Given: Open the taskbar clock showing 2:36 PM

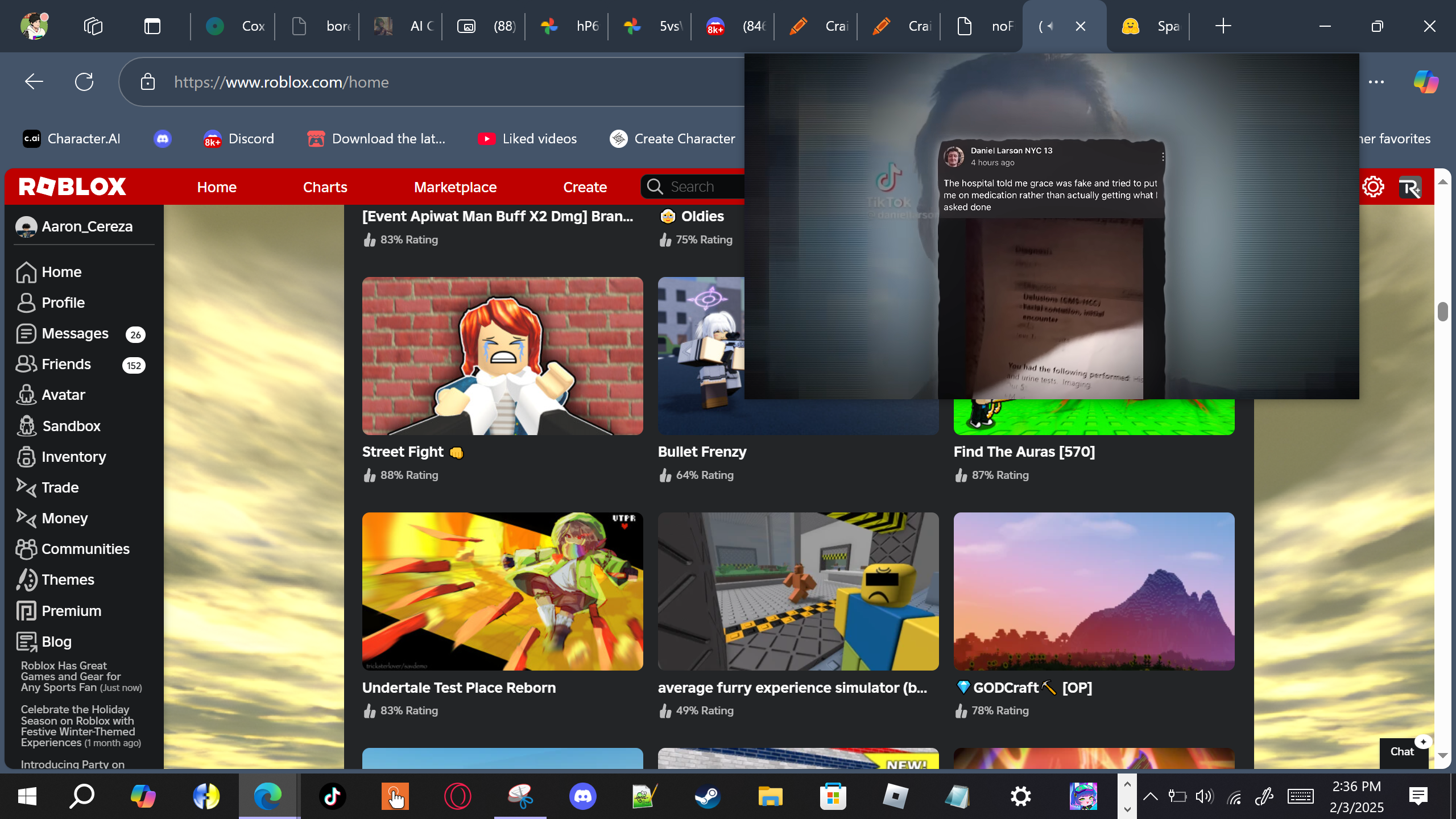Looking at the screenshot, I should (1356, 796).
